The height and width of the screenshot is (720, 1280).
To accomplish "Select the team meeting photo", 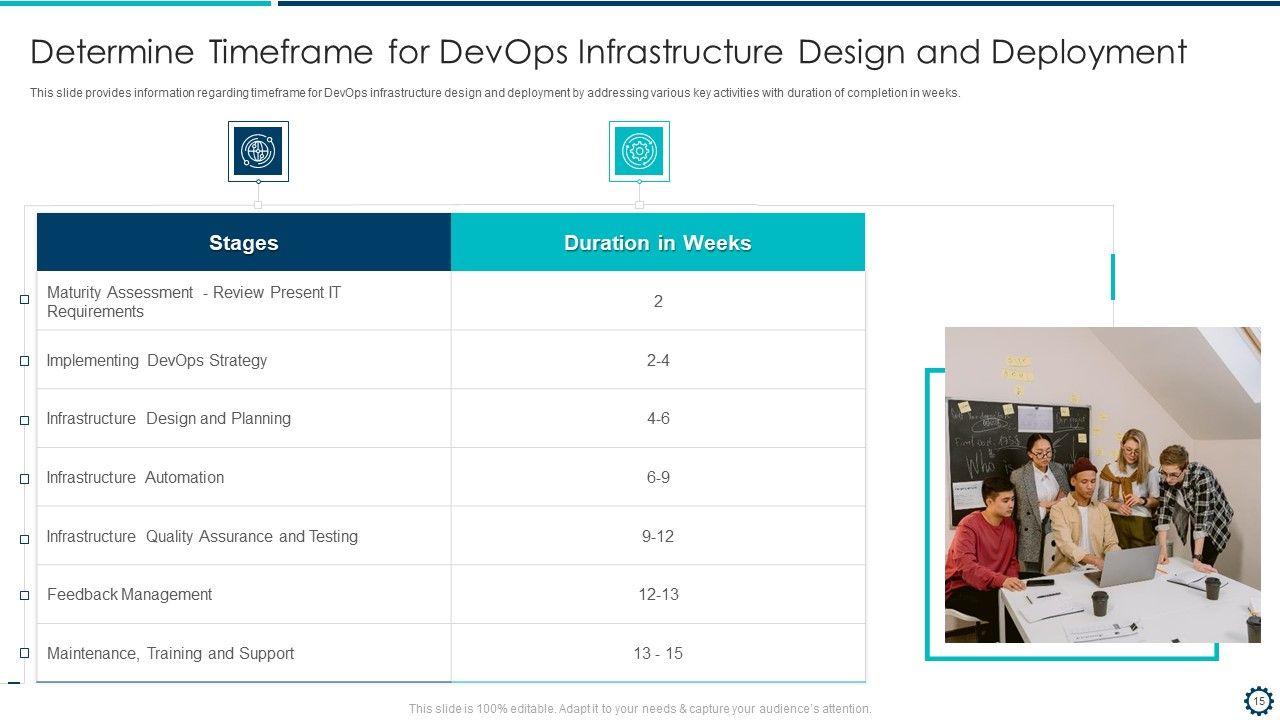I will [1103, 484].
